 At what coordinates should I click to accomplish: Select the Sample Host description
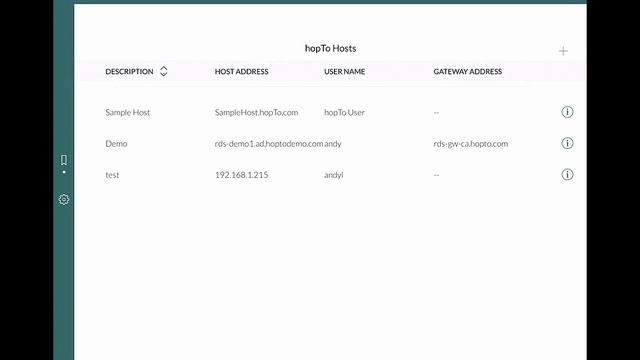tap(128, 112)
